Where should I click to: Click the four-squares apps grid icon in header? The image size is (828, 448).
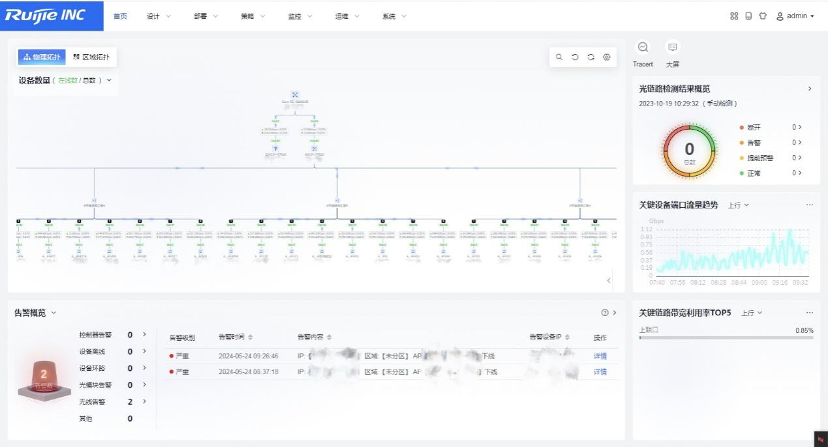[x=734, y=16]
